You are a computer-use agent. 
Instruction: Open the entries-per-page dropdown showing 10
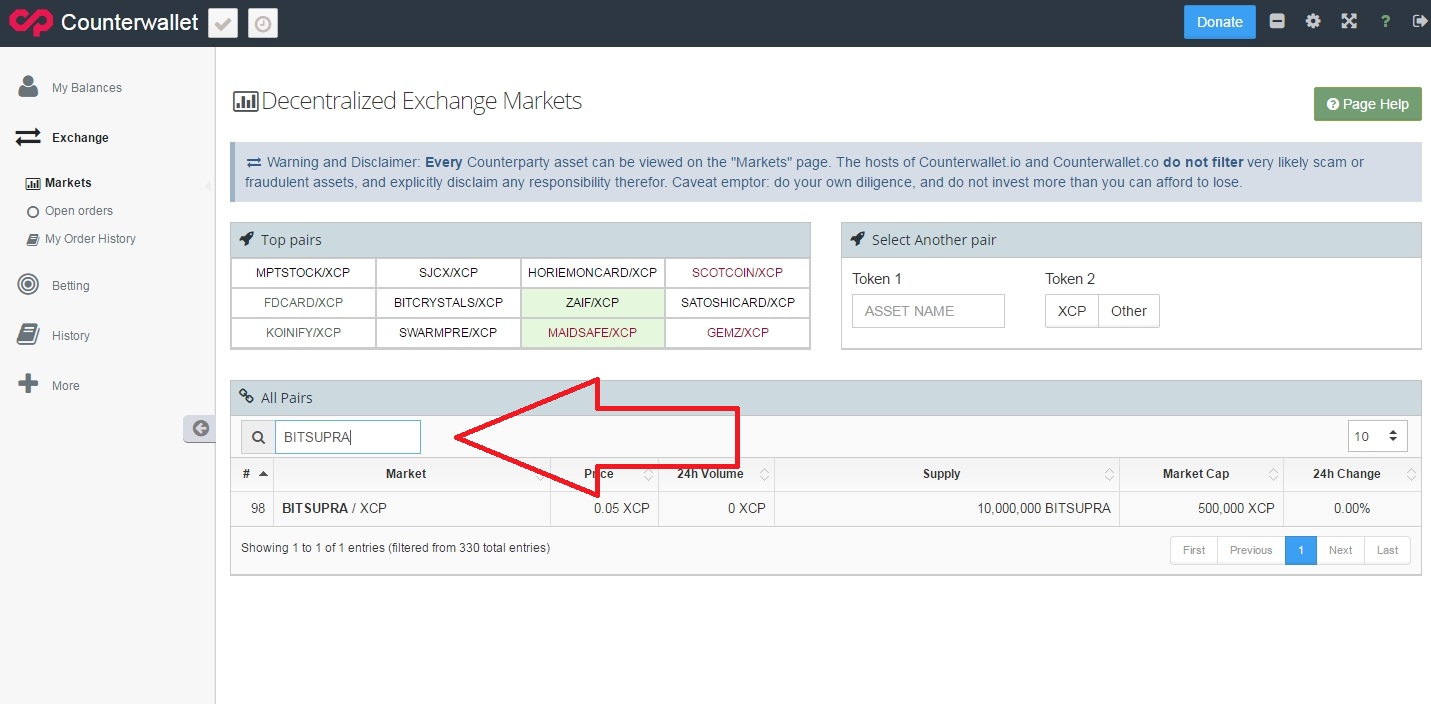pyautogui.click(x=1378, y=436)
